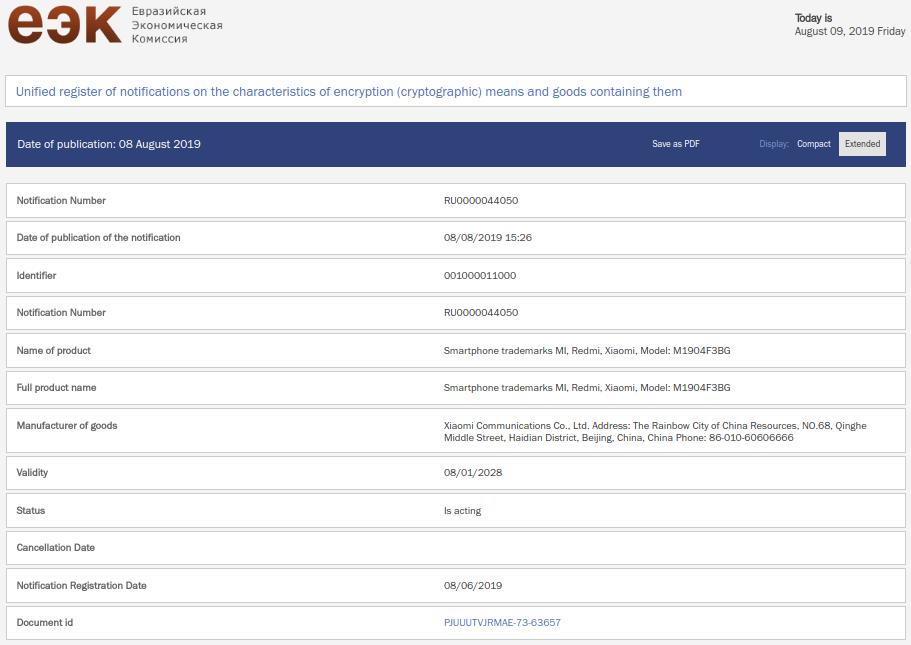Click Save as PDF

tap(676, 144)
